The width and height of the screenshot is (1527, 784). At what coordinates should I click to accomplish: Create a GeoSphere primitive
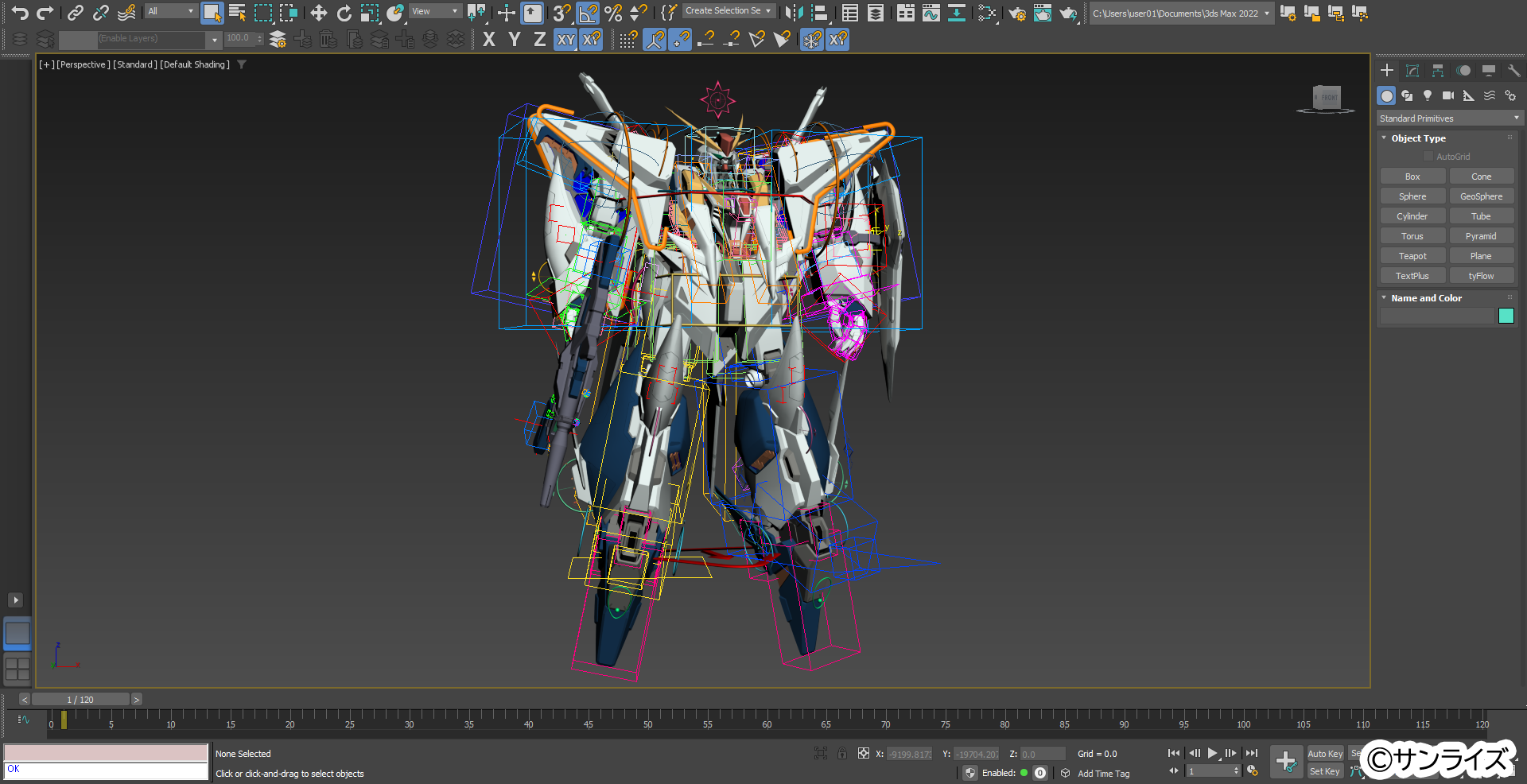click(x=1481, y=196)
